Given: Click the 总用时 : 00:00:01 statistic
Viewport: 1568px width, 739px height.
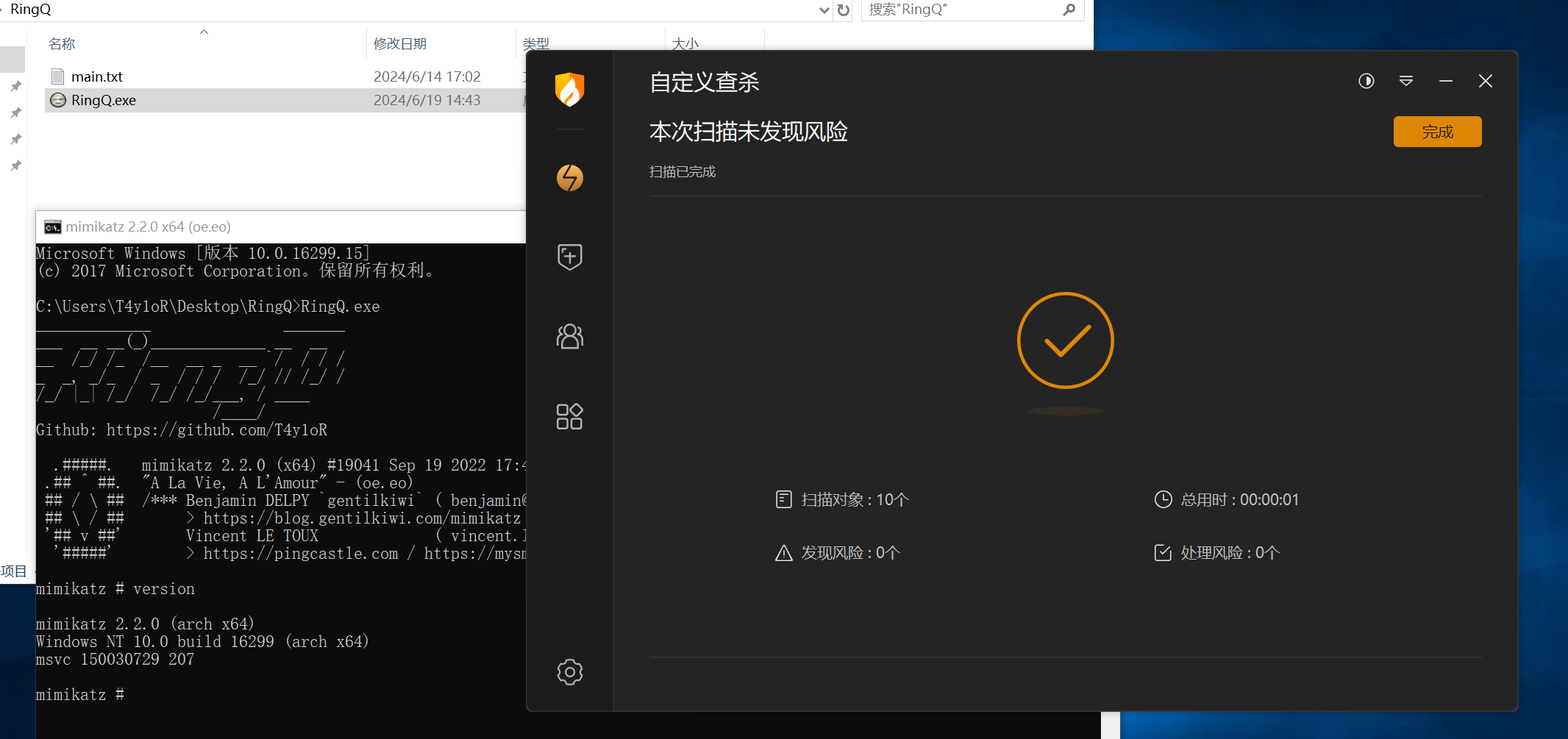Looking at the screenshot, I should (1239, 500).
